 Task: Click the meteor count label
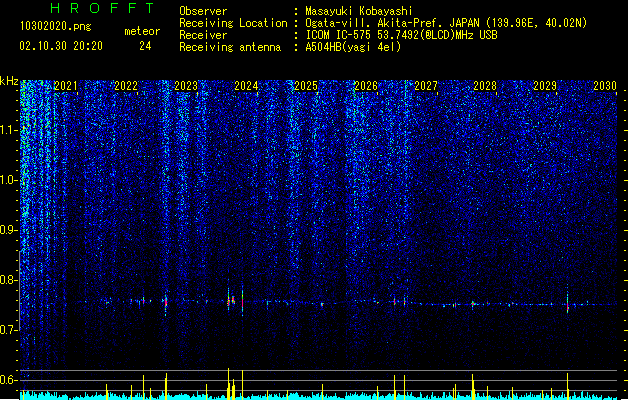(142, 31)
